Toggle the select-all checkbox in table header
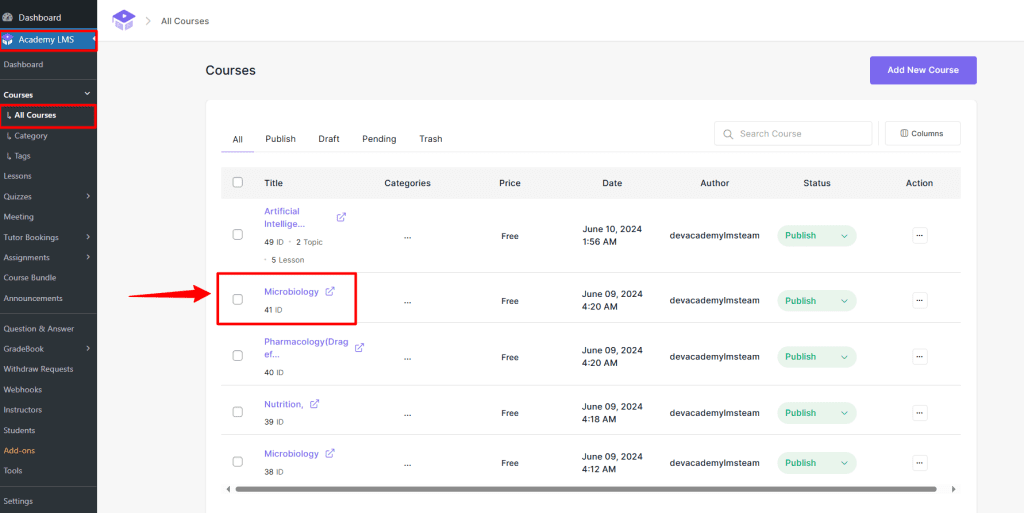The height and width of the screenshot is (513, 1024). [237, 182]
